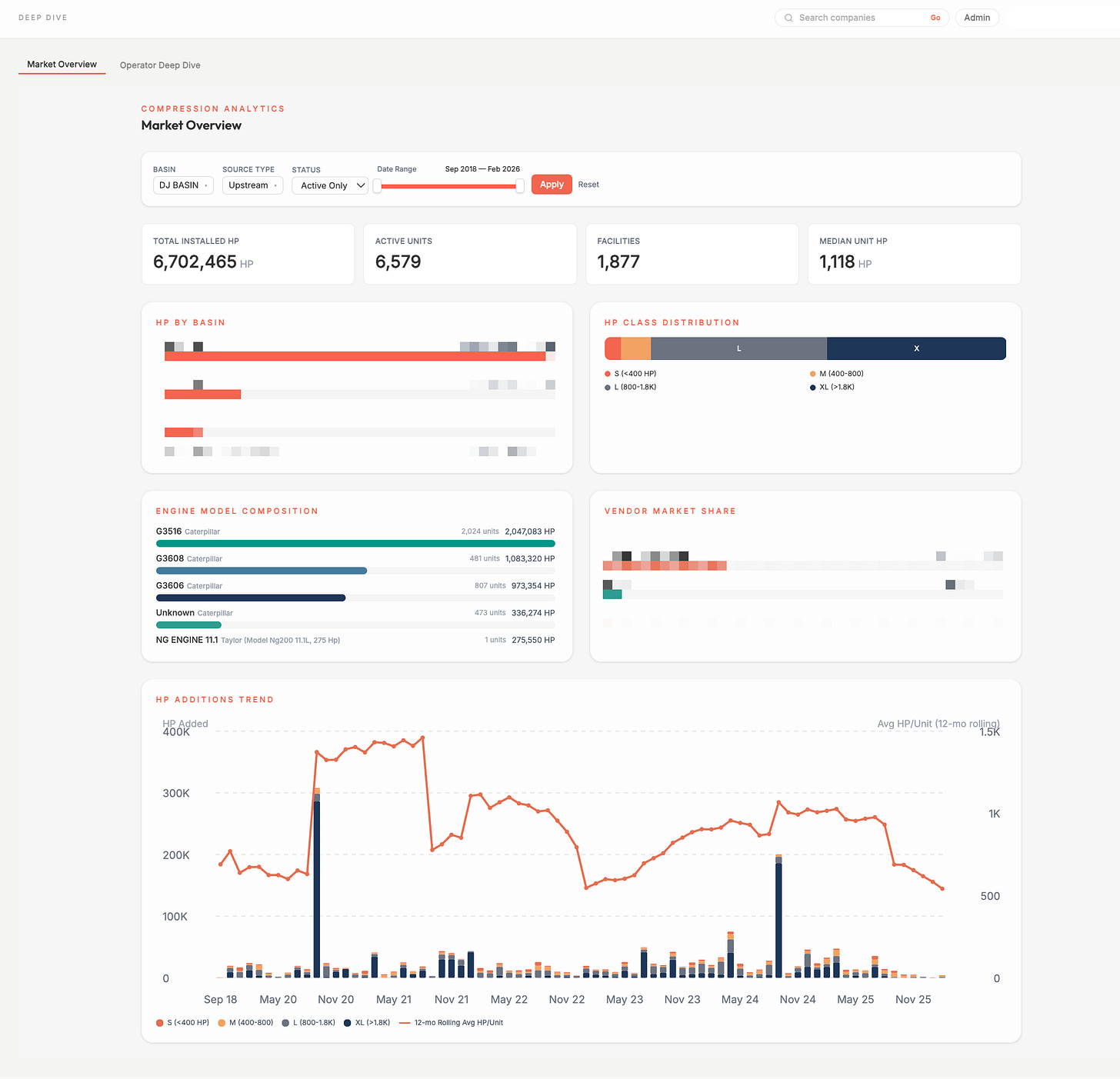Switch to Market Overview tab

click(x=62, y=65)
